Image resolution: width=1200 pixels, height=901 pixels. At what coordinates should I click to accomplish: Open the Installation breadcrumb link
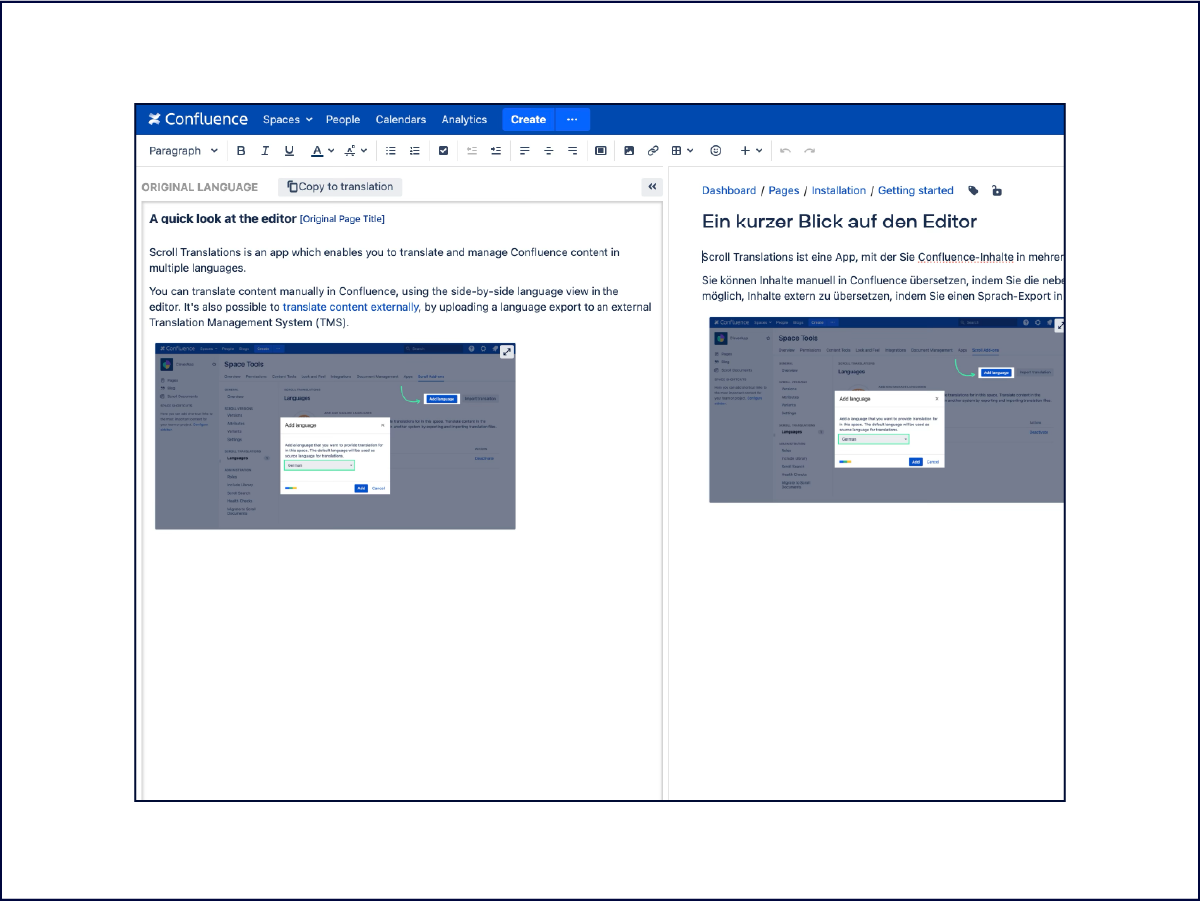(x=839, y=190)
